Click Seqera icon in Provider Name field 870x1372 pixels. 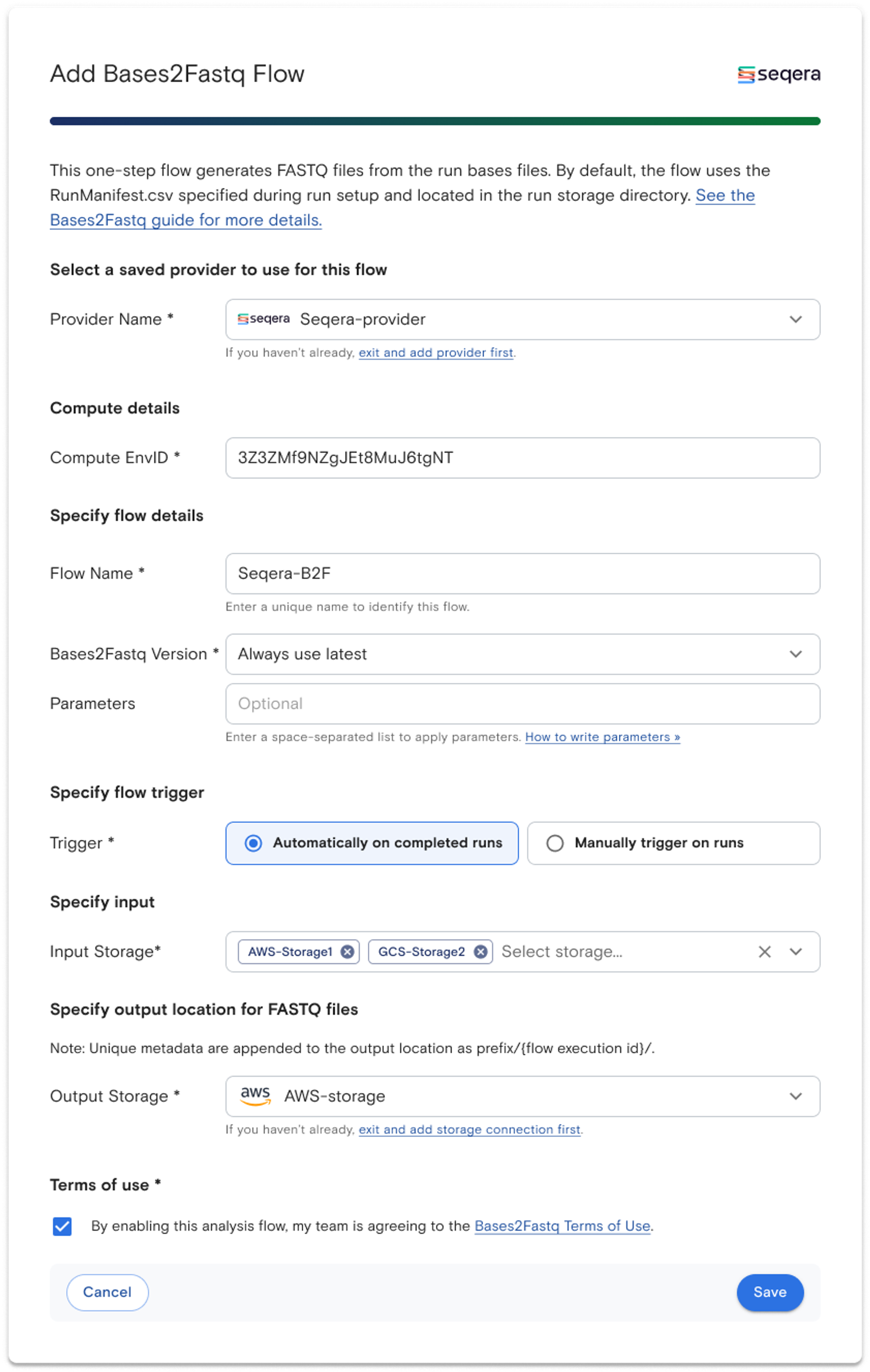point(264,319)
